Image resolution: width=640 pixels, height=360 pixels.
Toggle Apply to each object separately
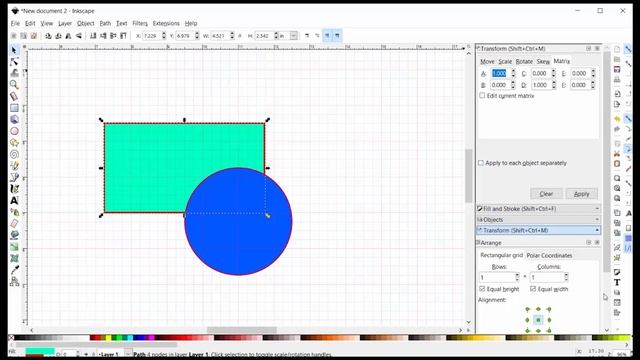[x=481, y=163]
